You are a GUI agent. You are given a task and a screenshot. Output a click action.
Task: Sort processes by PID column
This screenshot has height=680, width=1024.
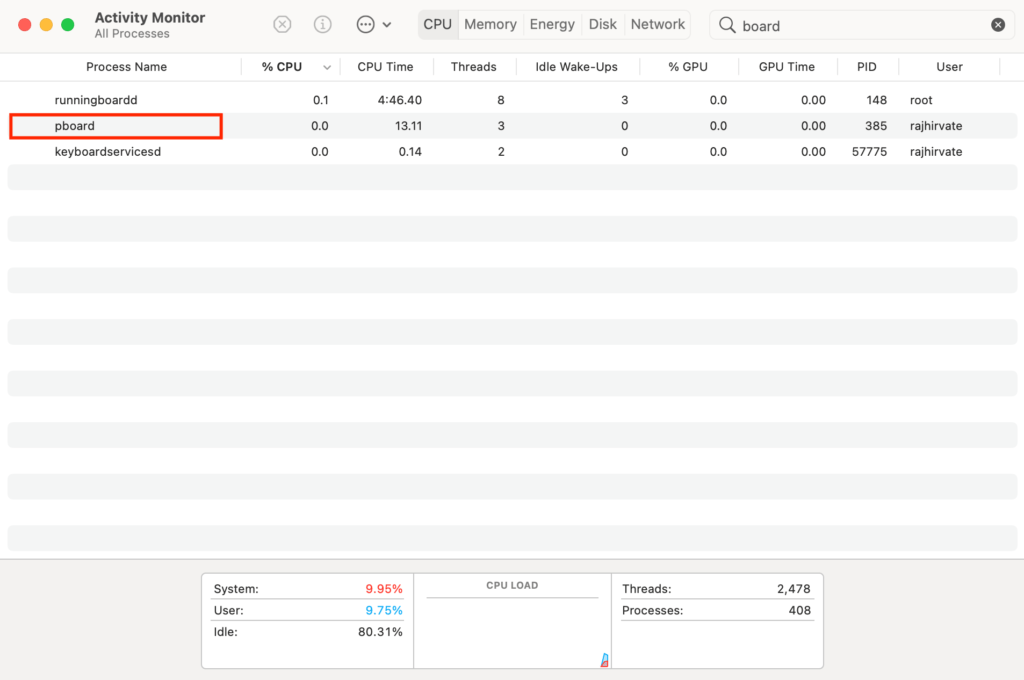tap(867, 67)
